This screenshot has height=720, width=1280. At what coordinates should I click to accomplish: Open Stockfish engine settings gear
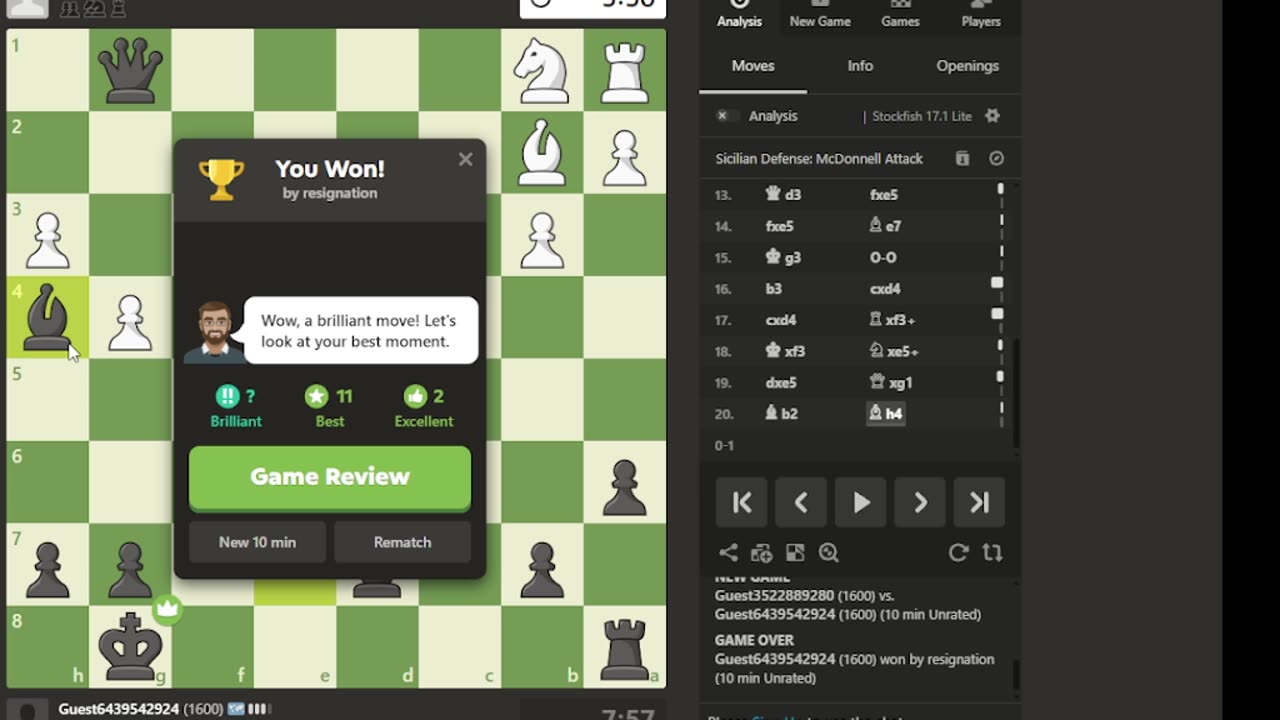pyautogui.click(x=992, y=116)
